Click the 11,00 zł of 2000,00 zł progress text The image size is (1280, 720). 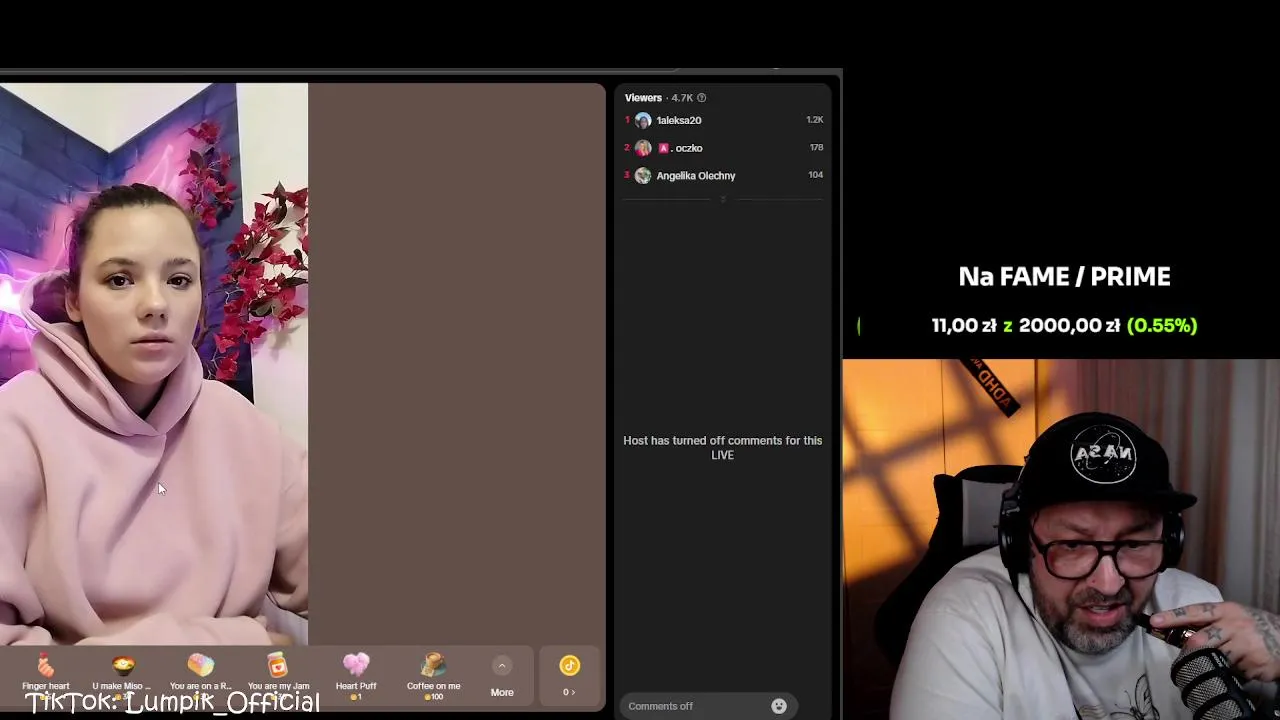point(1064,326)
